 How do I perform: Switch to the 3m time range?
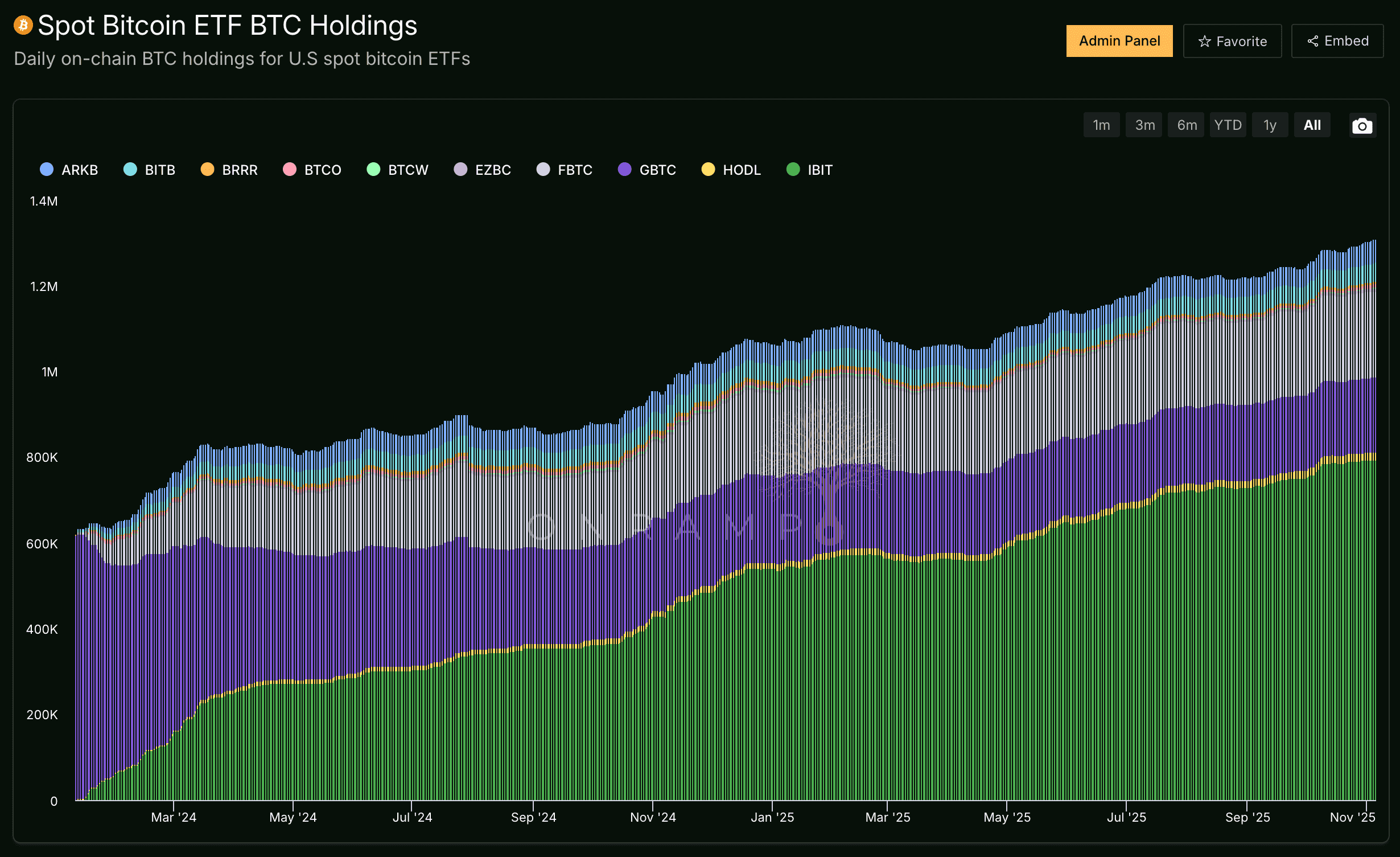(1144, 125)
